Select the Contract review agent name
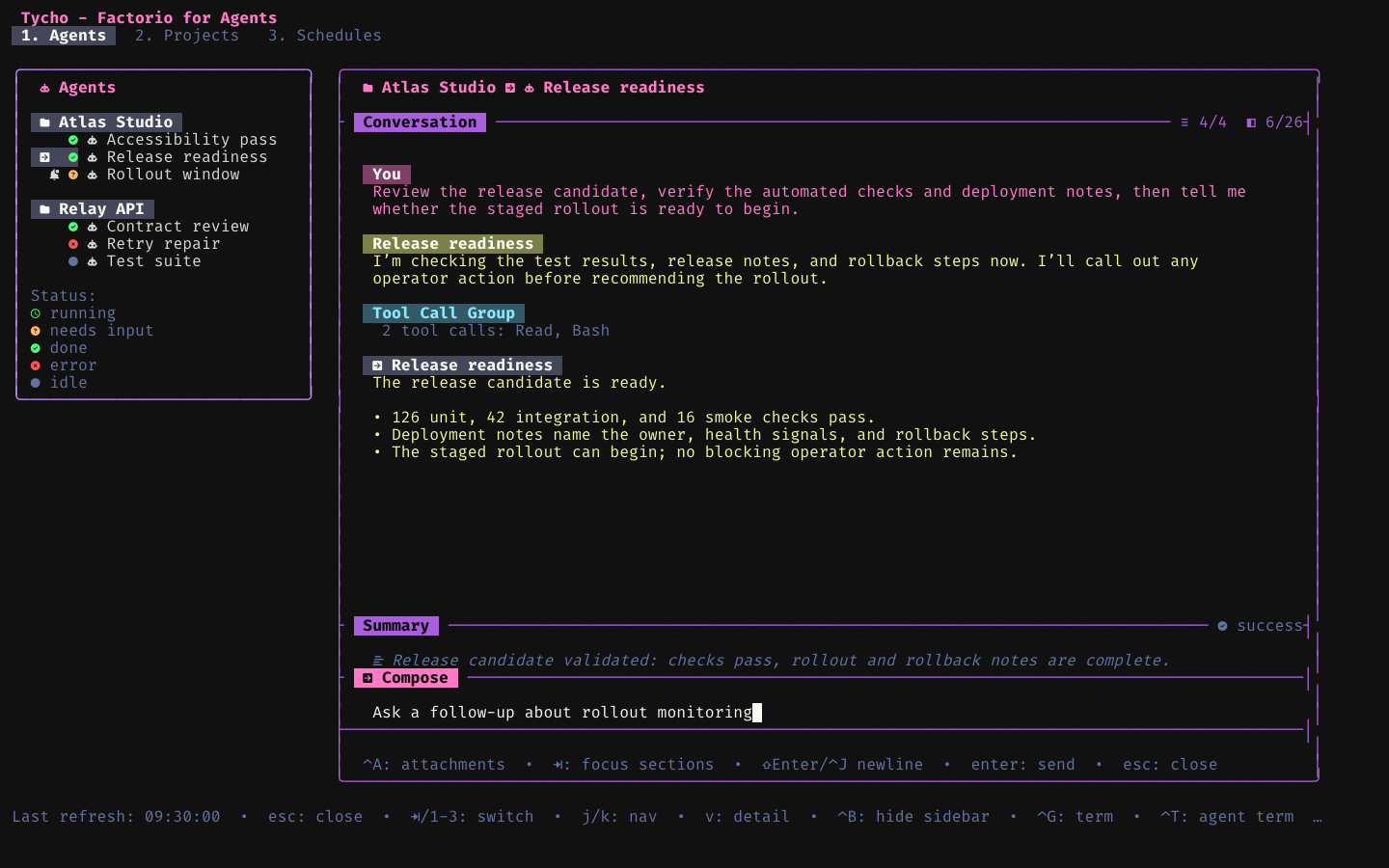Image resolution: width=1389 pixels, height=868 pixels. tap(178, 227)
